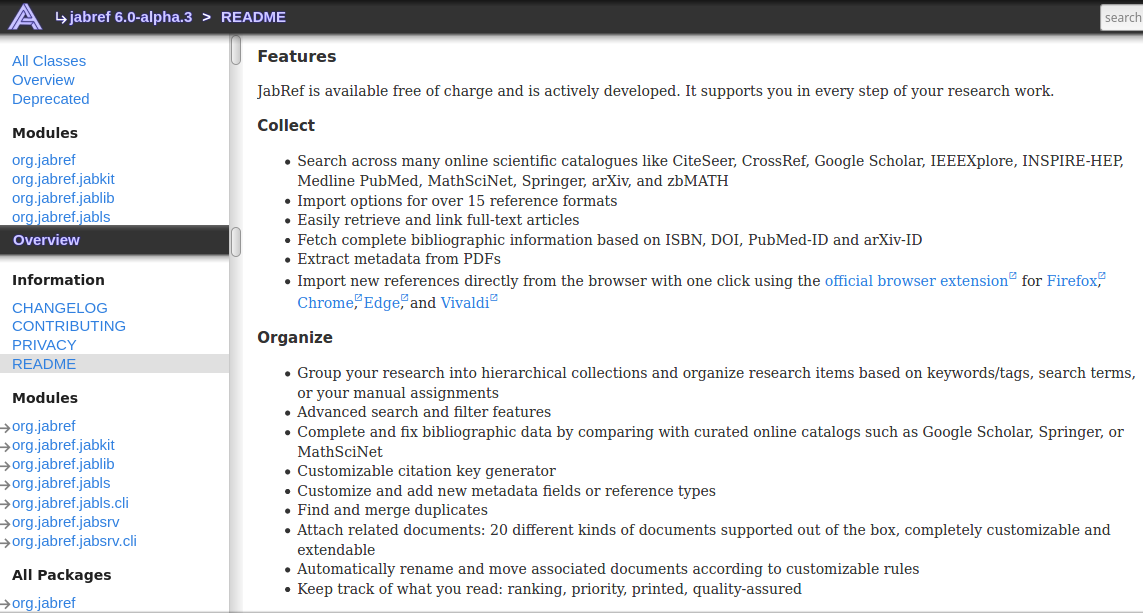Click the external-link icon after Edge

[x=405, y=299]
